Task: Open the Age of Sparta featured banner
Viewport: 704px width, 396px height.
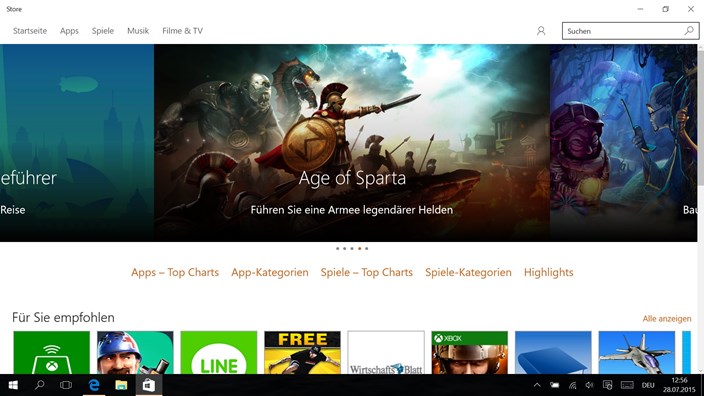Action: coord(352,143)
